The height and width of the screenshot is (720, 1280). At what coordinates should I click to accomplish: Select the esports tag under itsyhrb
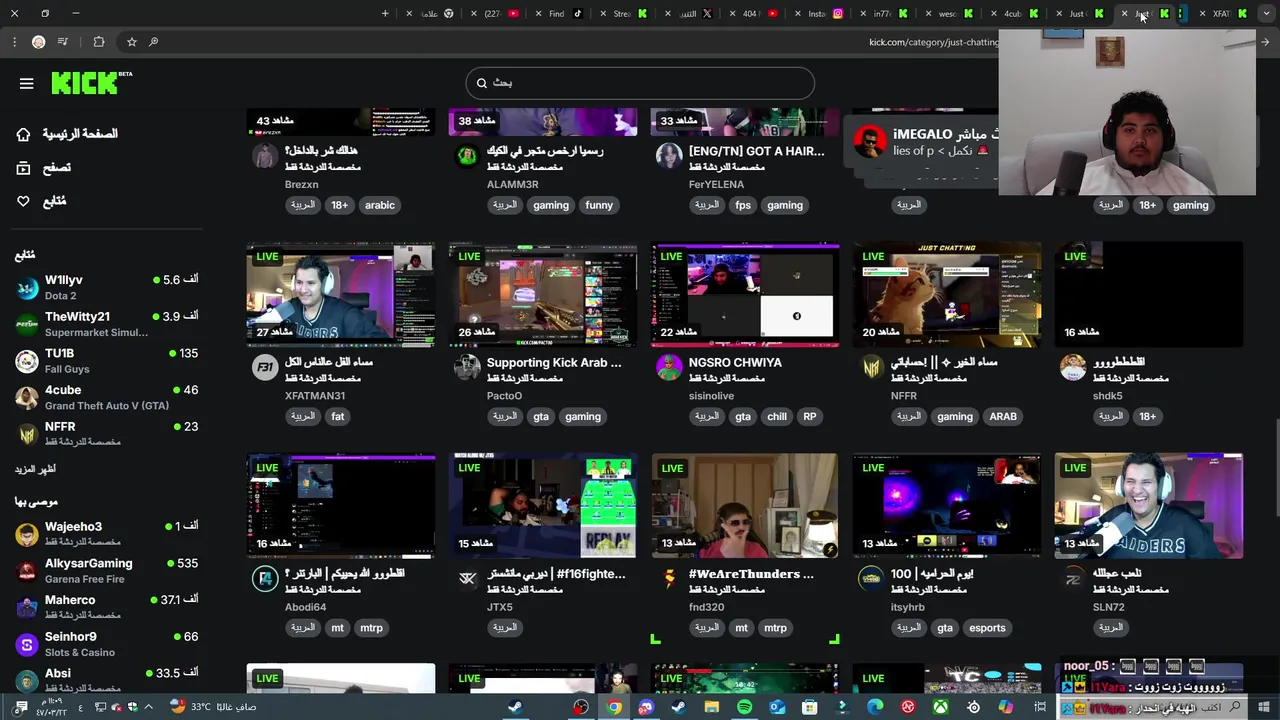point(987,628)
